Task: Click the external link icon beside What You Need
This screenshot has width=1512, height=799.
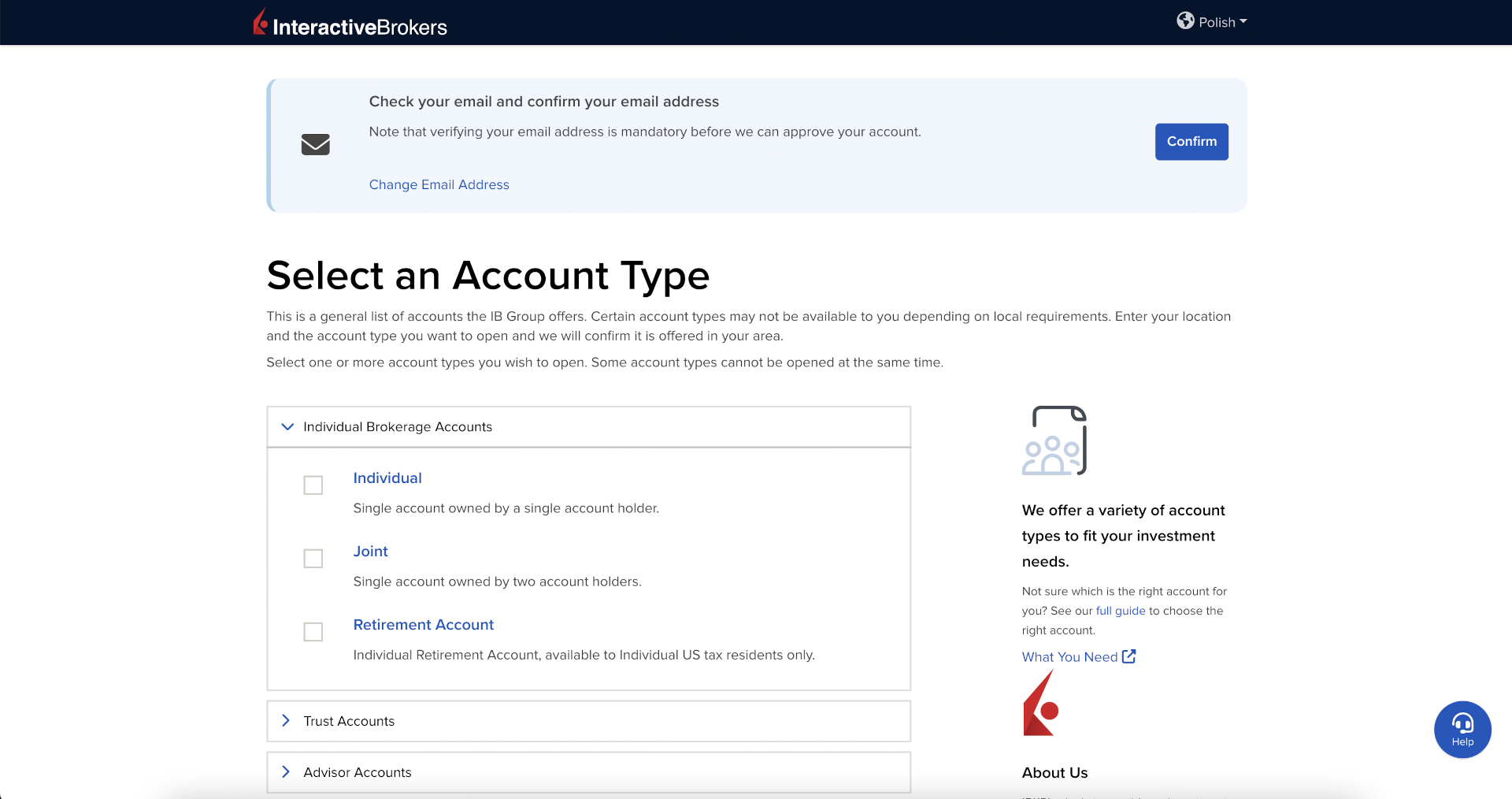Action: (1129, 656)
